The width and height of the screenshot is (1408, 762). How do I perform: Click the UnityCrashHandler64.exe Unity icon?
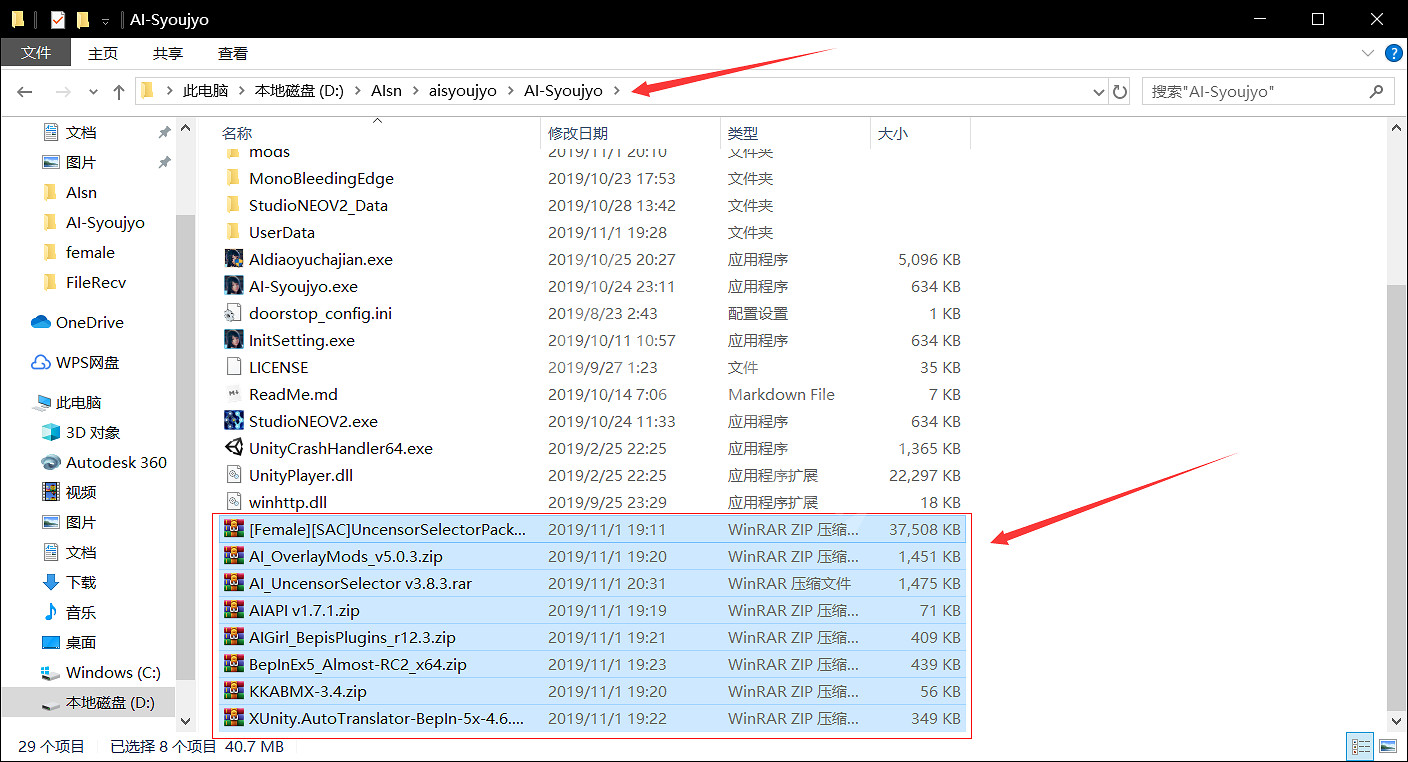coord(233,448)
